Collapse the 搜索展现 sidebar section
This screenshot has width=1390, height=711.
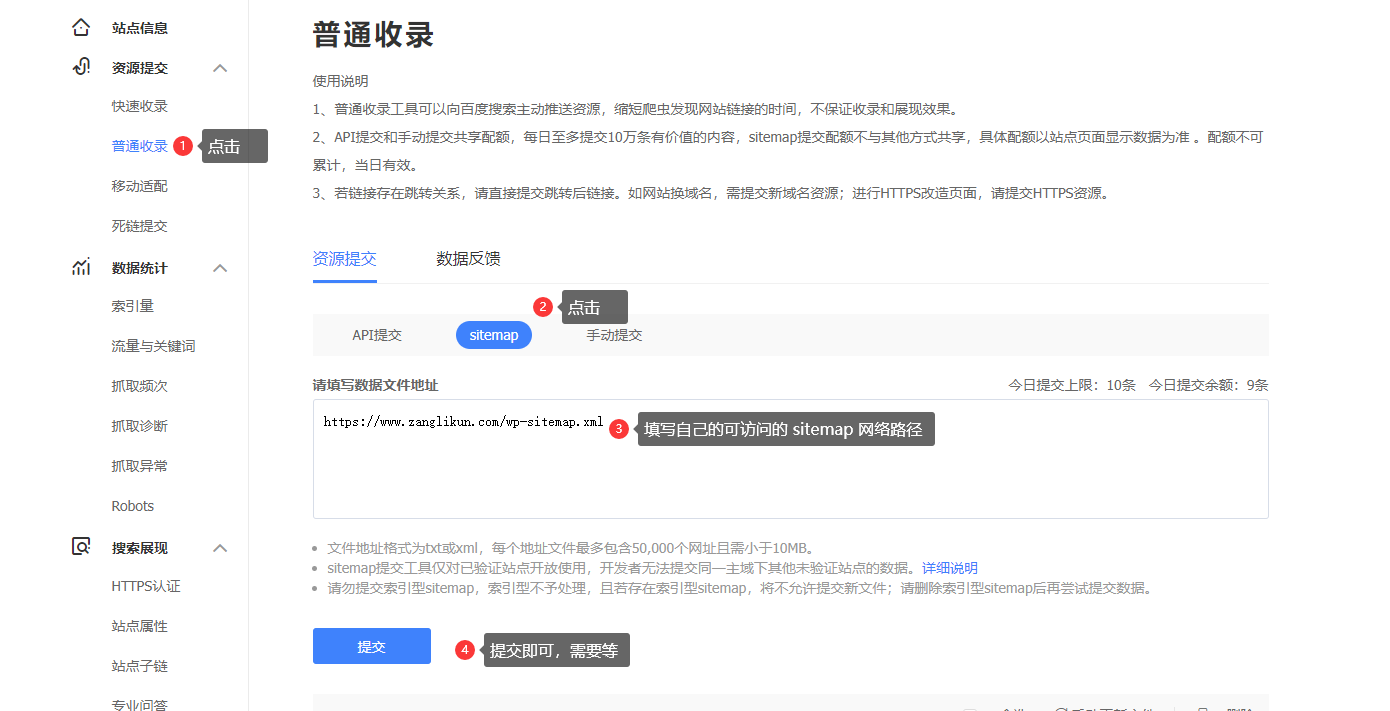pyautogui.click(x=221, y=548)
